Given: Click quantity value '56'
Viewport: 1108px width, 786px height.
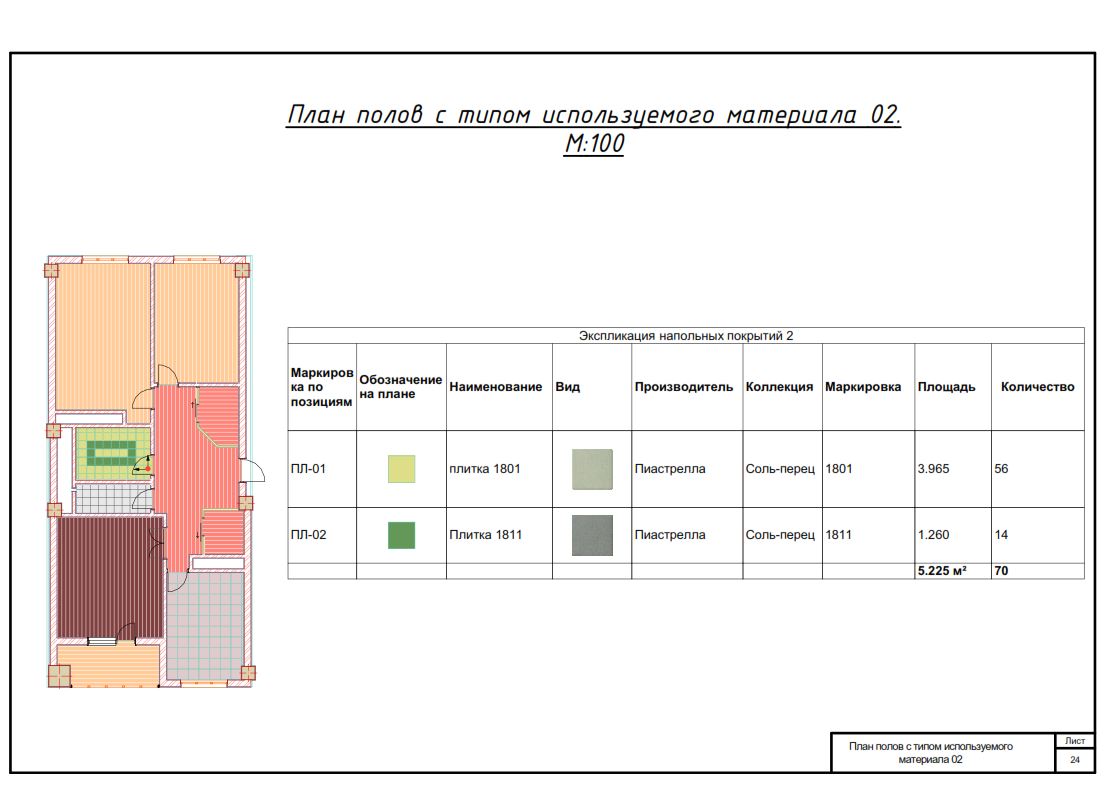Looking at the screenshot, I should [x=1001, y=469].
